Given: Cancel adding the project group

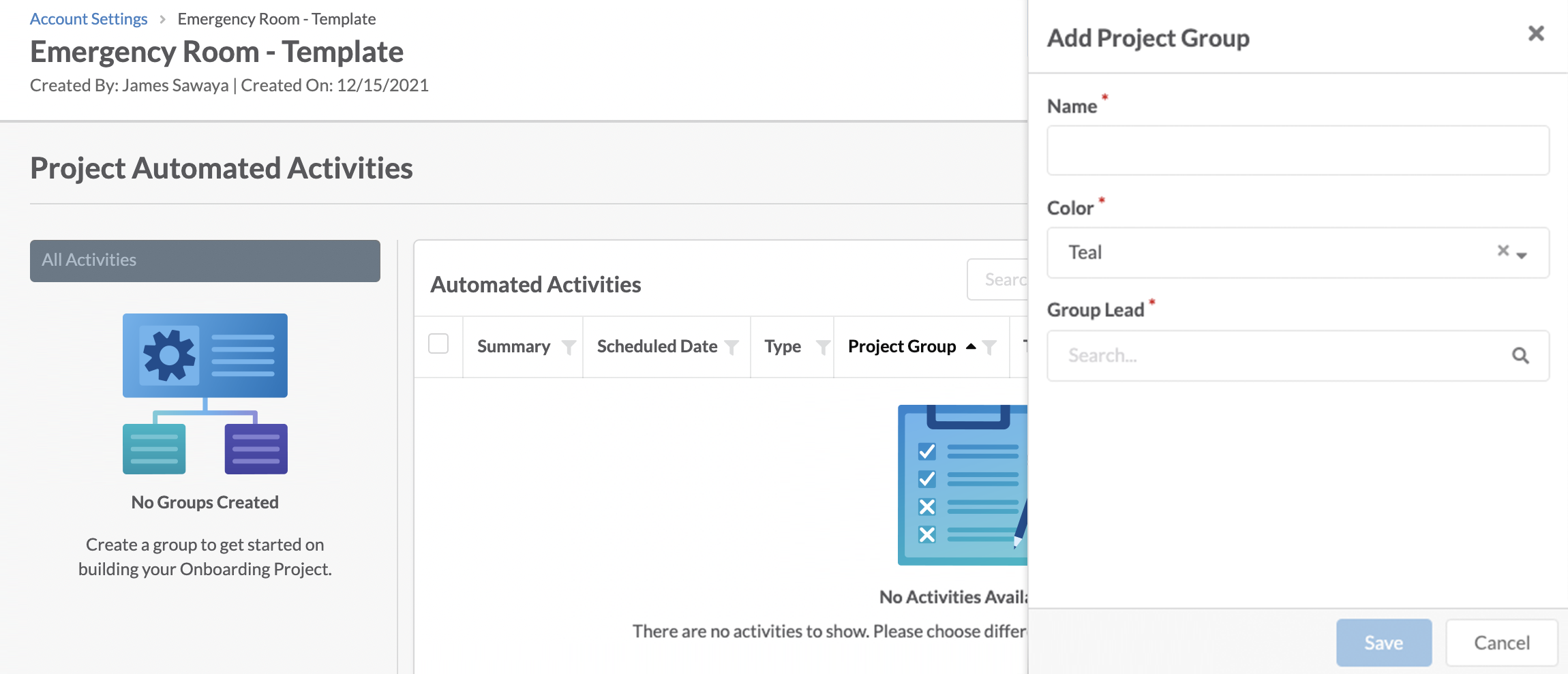Looking at the screenshot, I should point(1502,643).
